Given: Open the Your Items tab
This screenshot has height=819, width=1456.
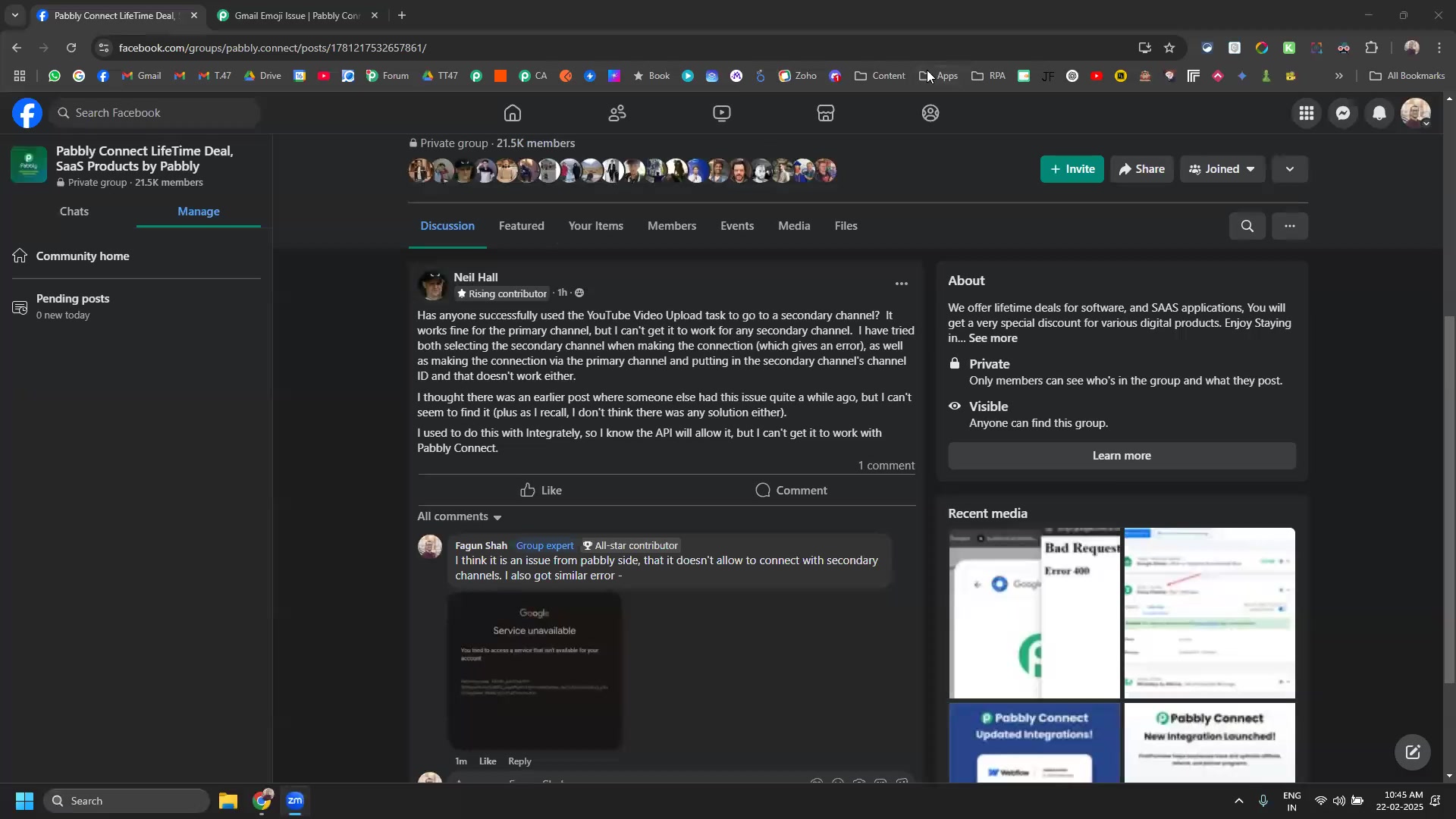Looking at the screenshot, I should click(x=596, y=226).
